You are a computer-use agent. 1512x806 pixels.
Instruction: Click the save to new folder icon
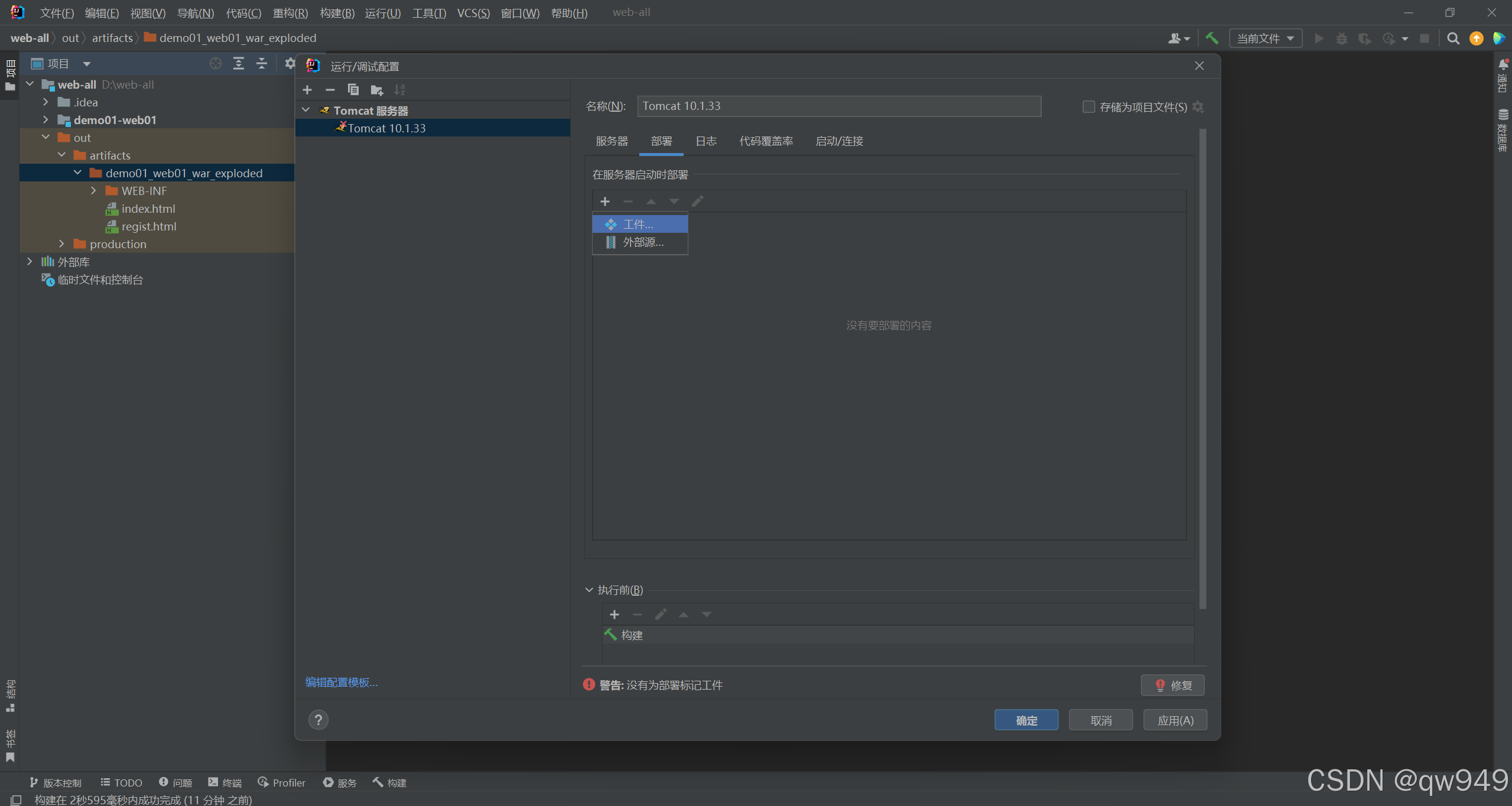pos(376,90)
